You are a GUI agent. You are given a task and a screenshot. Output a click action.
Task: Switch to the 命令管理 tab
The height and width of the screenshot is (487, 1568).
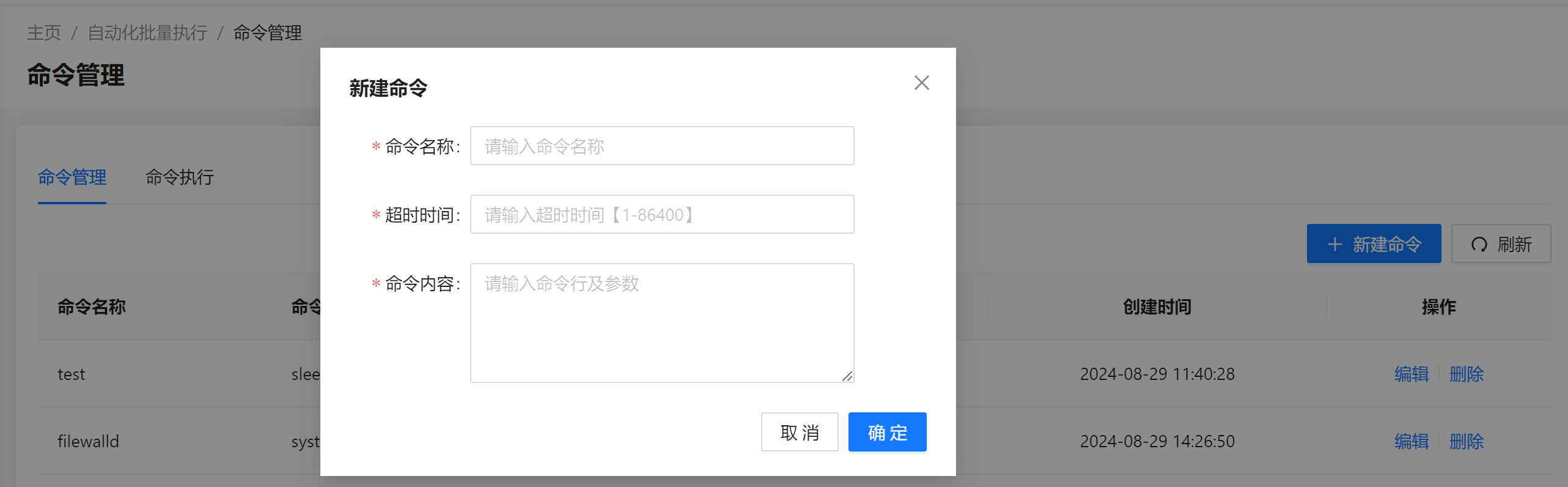pyautogui.click(x=72, y=177)
